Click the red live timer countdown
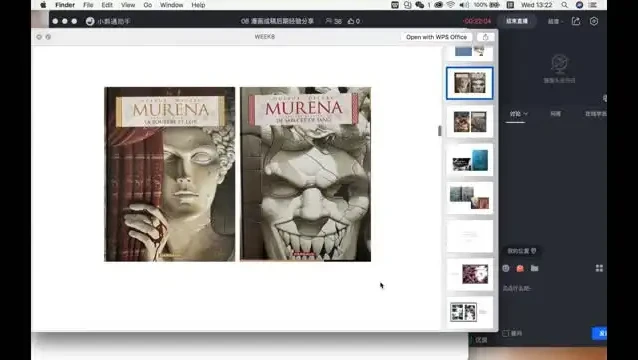Image resolution: width=638 pixels, height=360 pixels. (476, 21)
